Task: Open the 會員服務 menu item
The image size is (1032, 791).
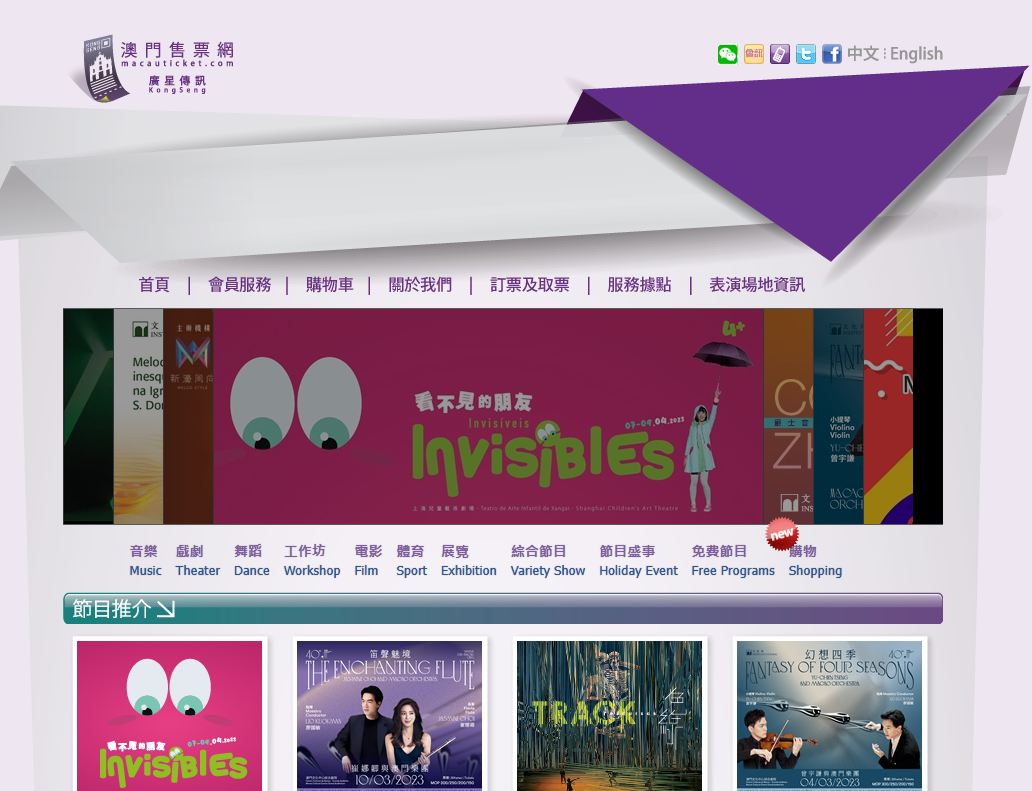Action: coord(239,285)
